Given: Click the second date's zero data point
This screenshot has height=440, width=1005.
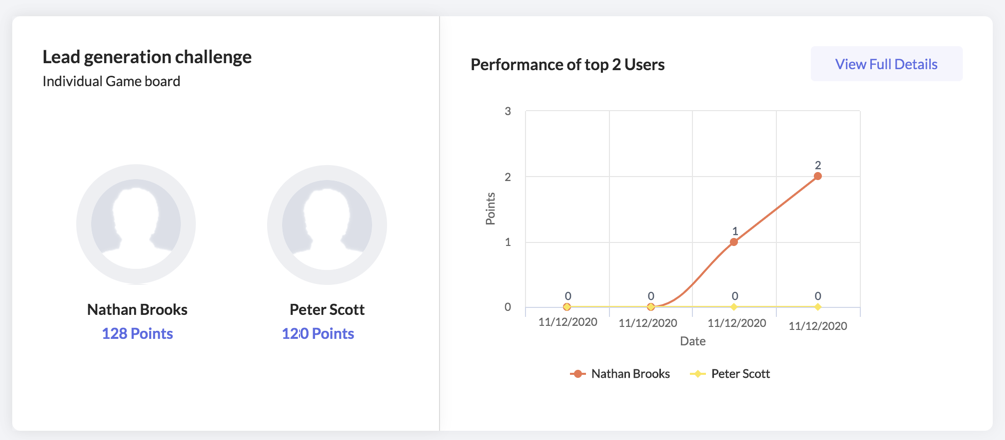Looking at the screenshot, I should (651, 307).
